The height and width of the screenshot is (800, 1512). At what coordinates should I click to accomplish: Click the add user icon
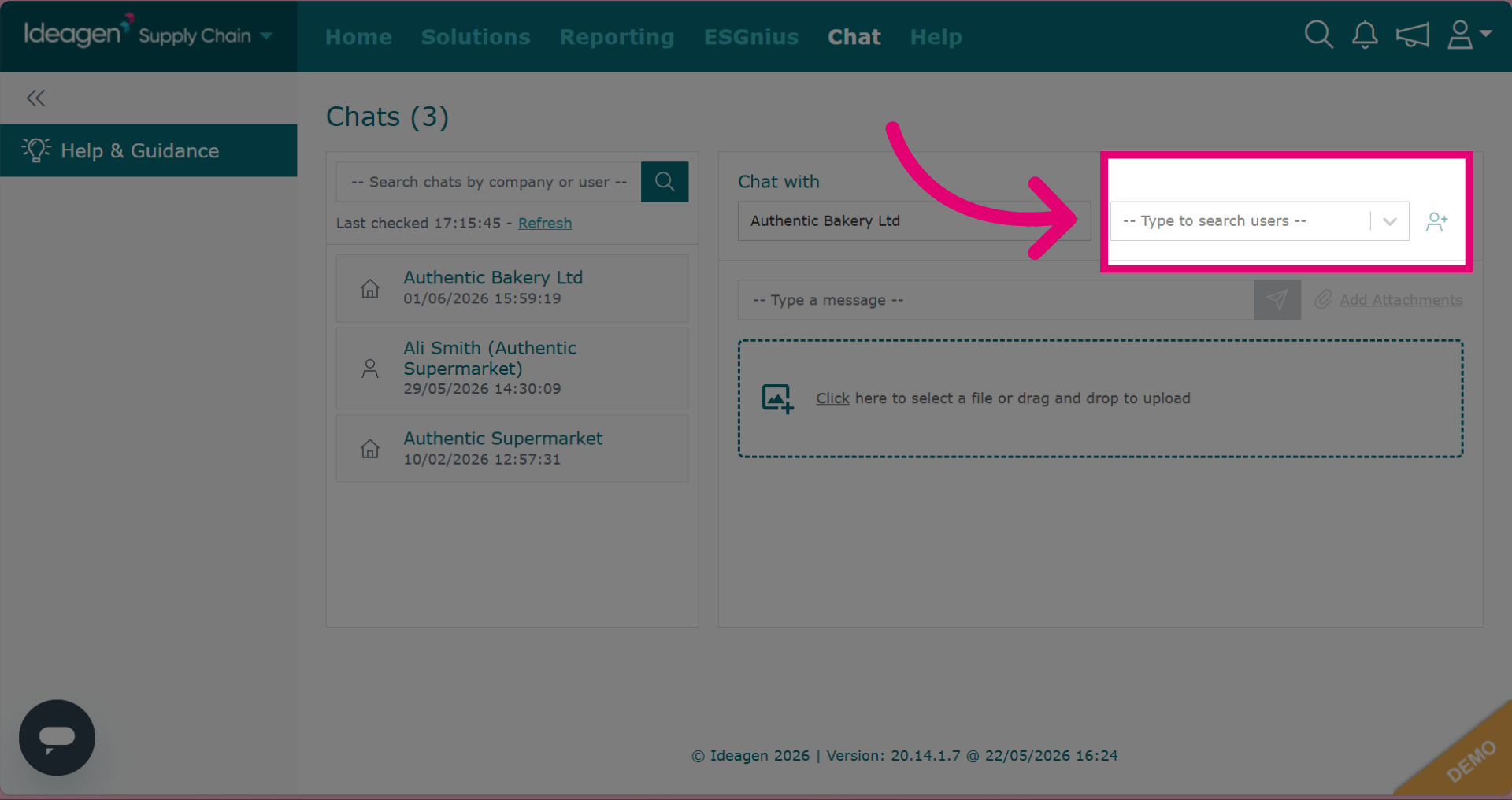[1436, 222]
